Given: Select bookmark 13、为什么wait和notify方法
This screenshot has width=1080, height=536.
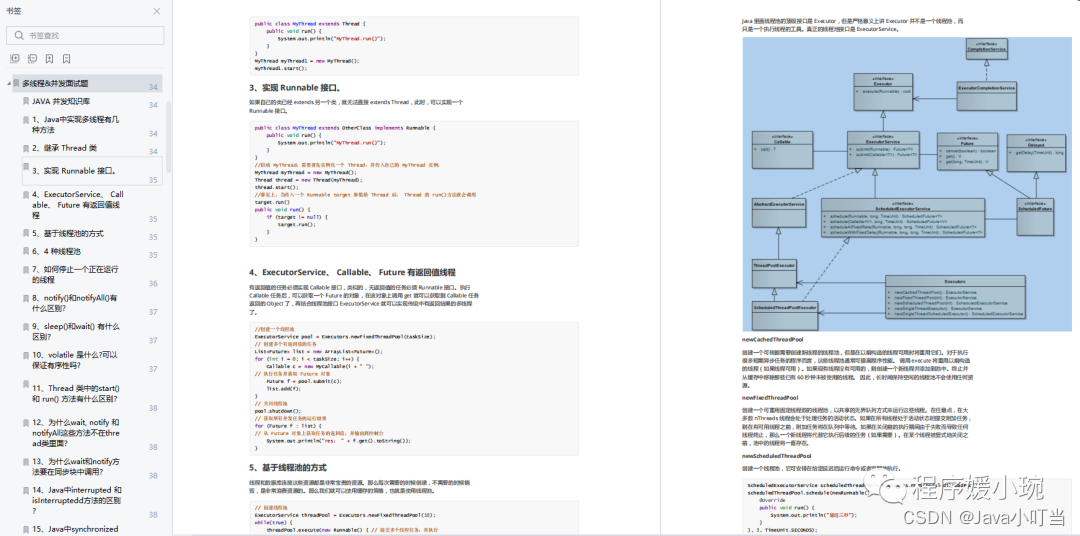Looking at the screenshot, I should pos(76,466).
